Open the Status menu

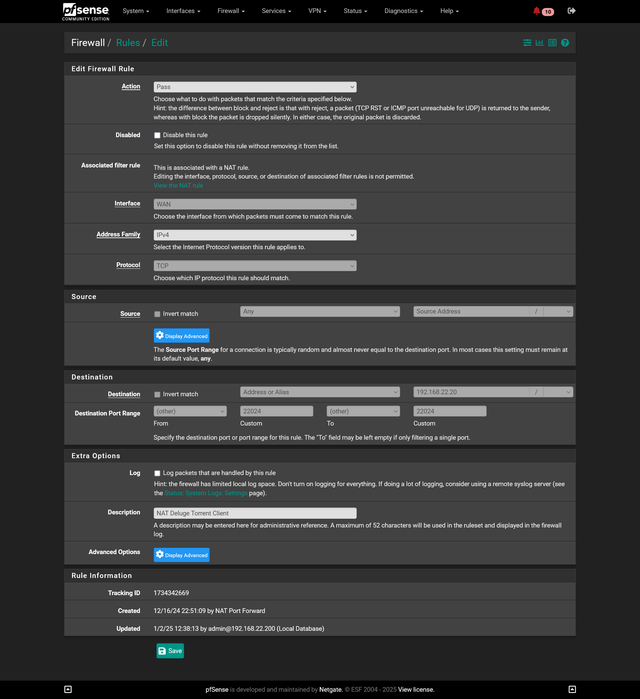[x=355, y=11]
